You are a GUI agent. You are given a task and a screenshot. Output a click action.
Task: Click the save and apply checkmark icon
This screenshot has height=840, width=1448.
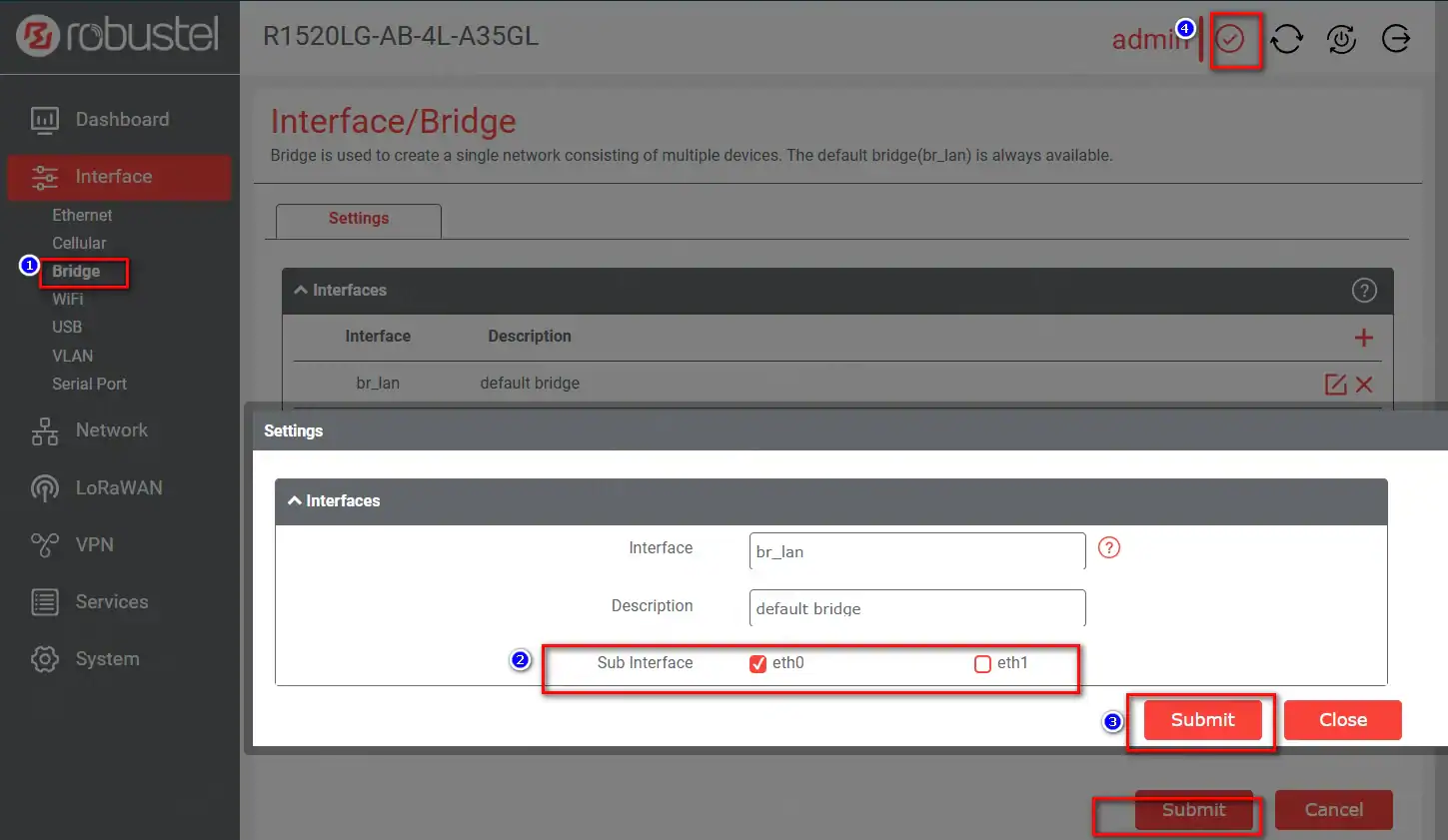point(1230,39)
